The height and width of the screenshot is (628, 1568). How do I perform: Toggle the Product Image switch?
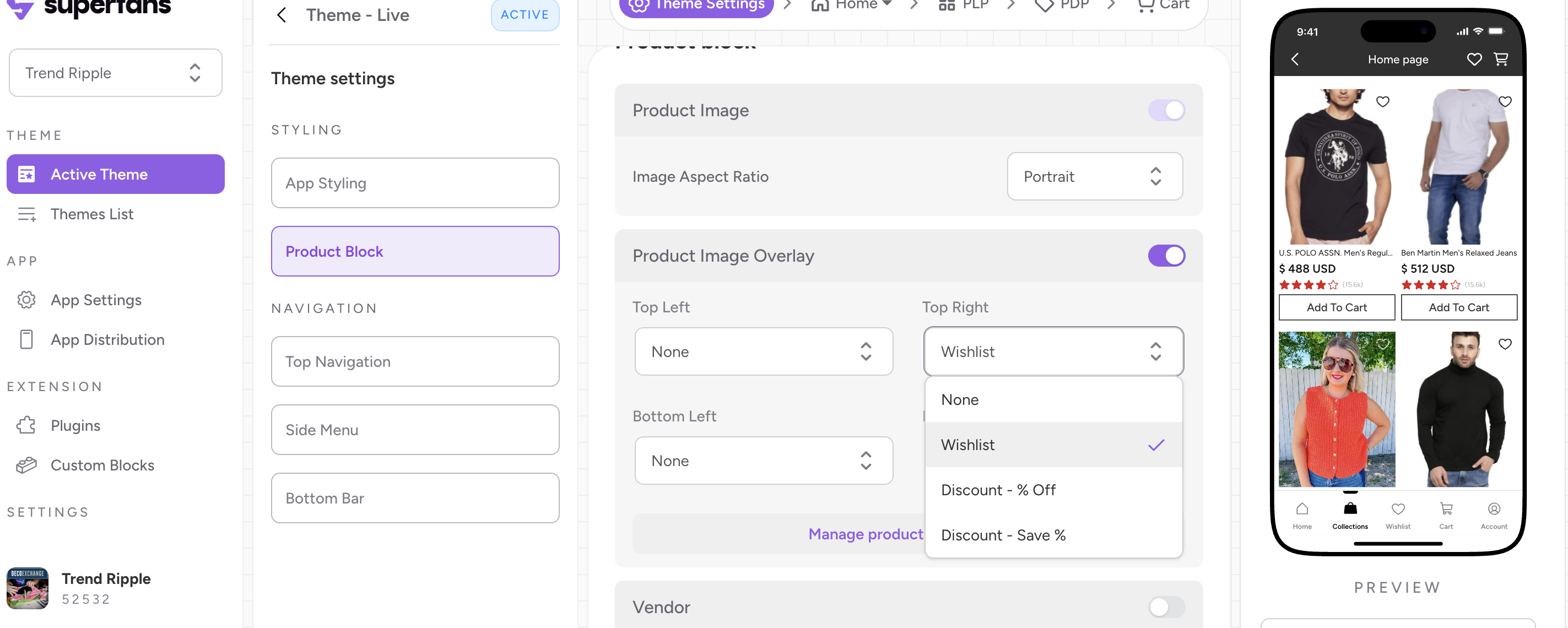1166,110
